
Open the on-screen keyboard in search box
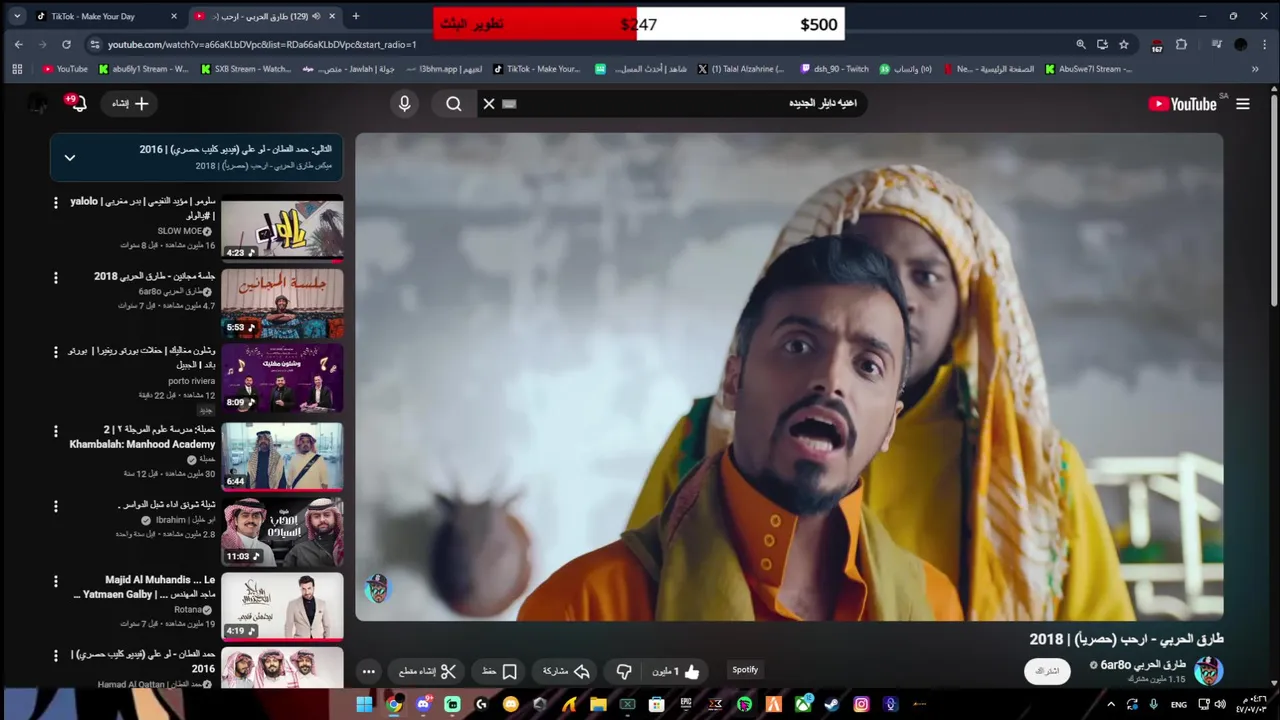[509, 104]
